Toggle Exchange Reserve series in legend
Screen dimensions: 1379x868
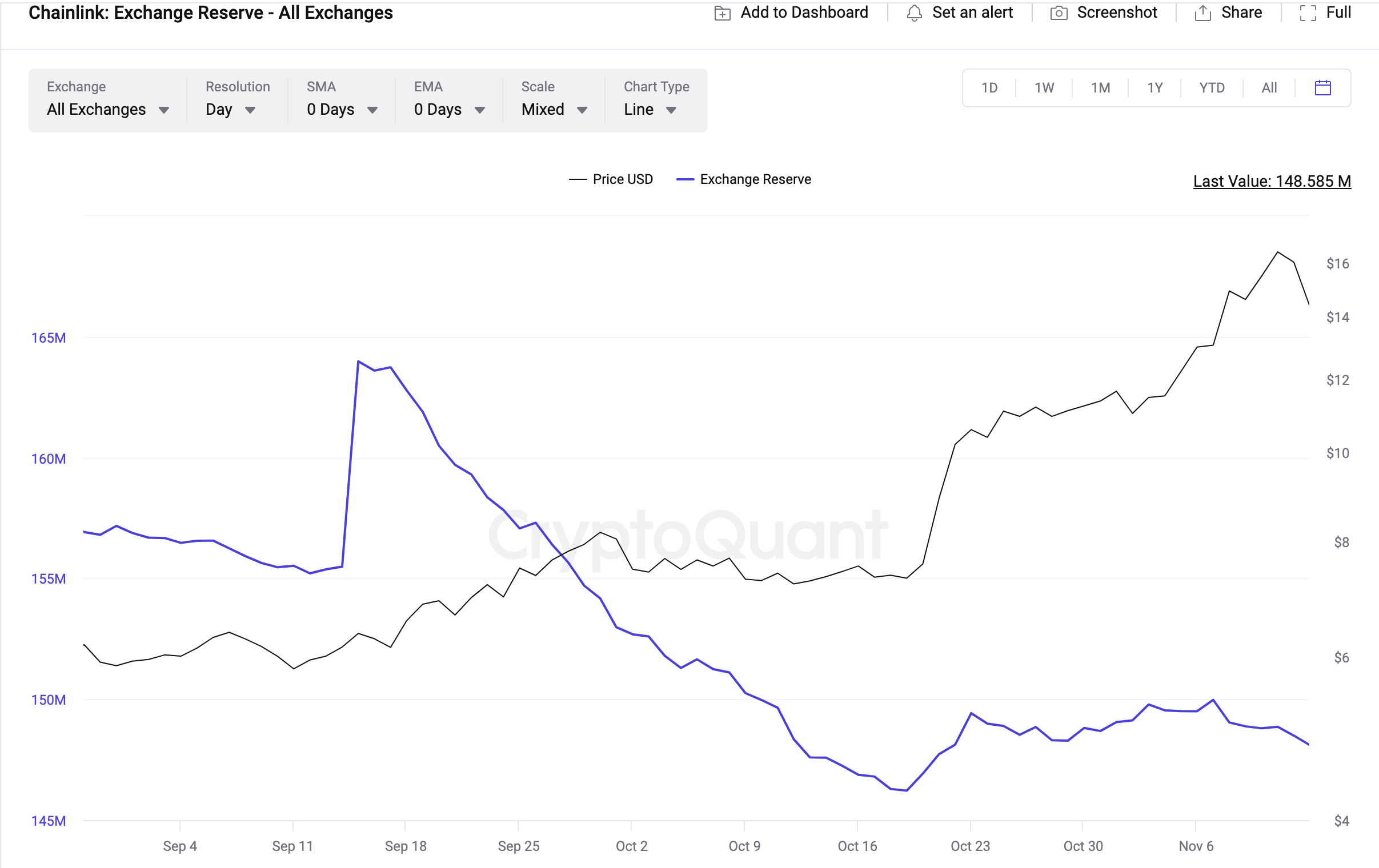pyautogui.click(x=755, y=179)
